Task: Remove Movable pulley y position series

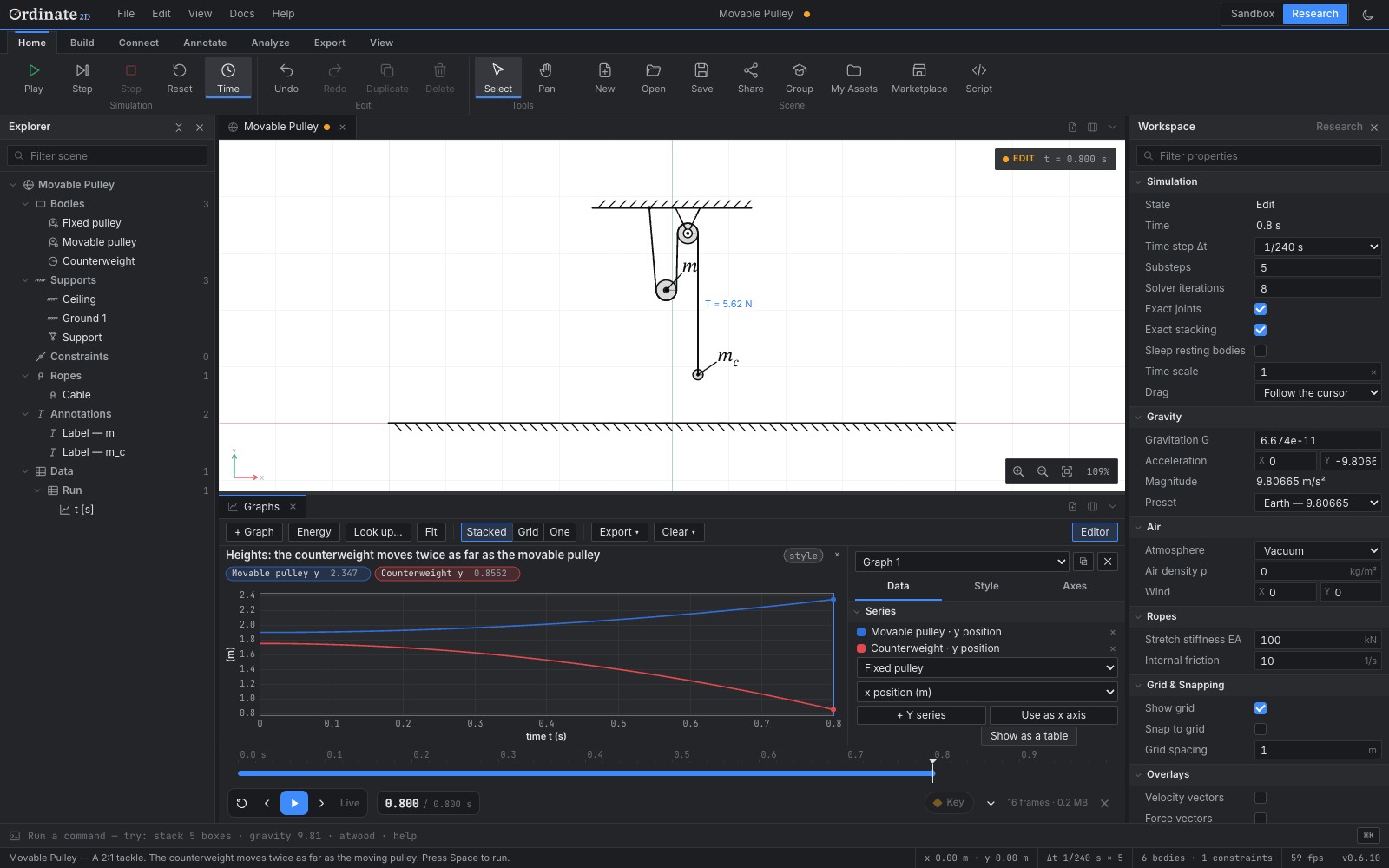Action: [x=1113, y=632]
